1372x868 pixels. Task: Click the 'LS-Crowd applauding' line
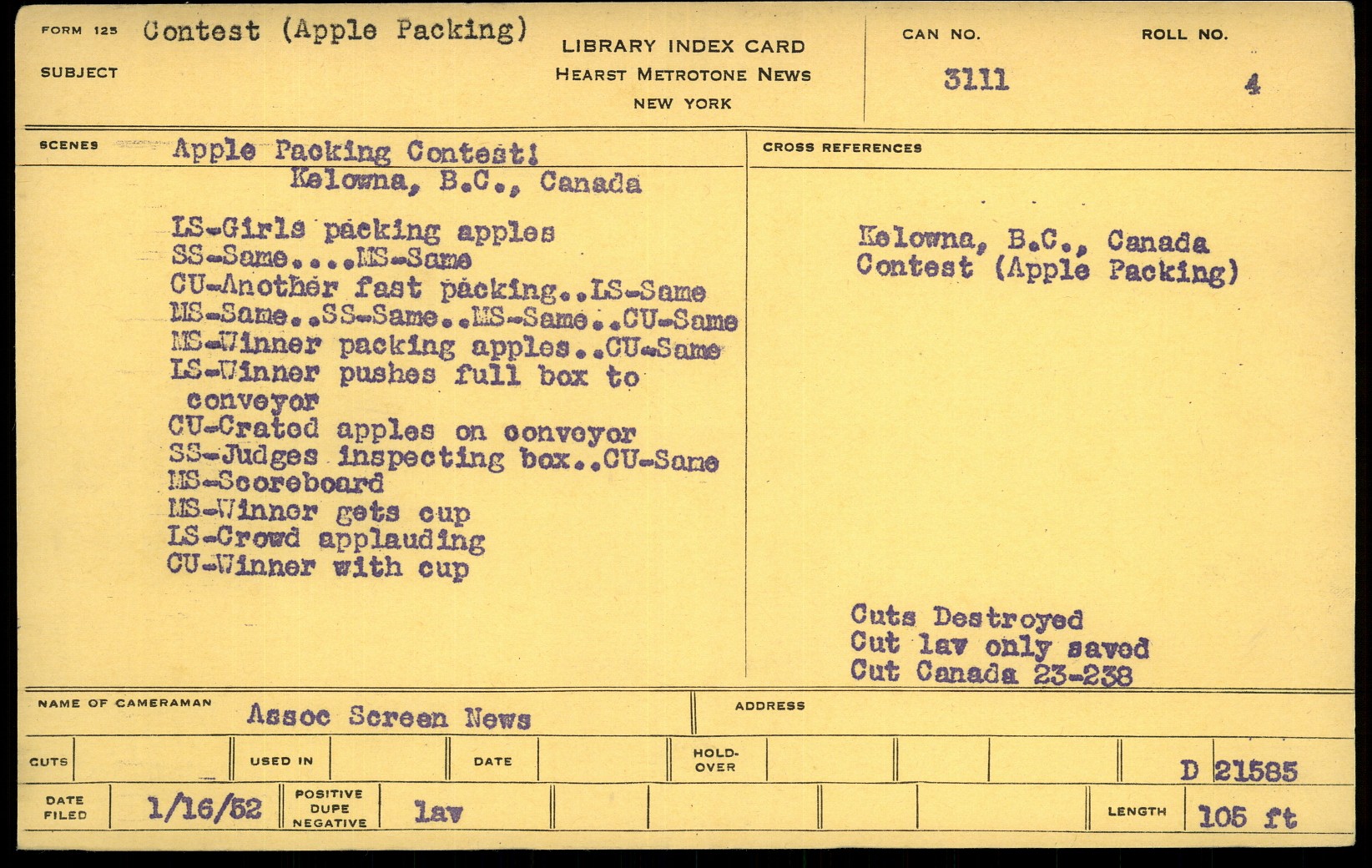[x=325, y=539]
